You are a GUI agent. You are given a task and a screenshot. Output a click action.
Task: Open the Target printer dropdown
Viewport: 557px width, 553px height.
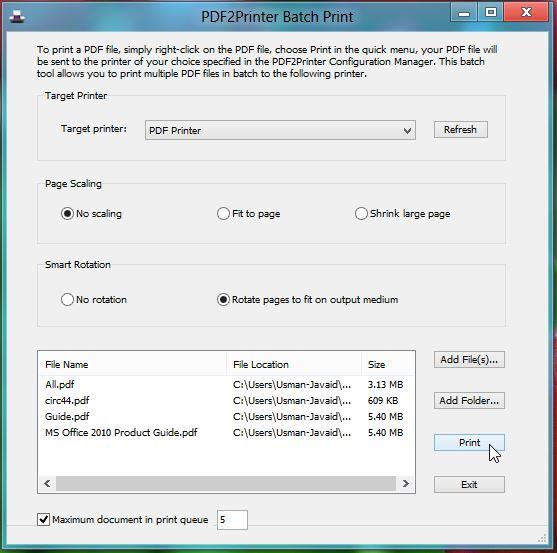click(280, 130)
